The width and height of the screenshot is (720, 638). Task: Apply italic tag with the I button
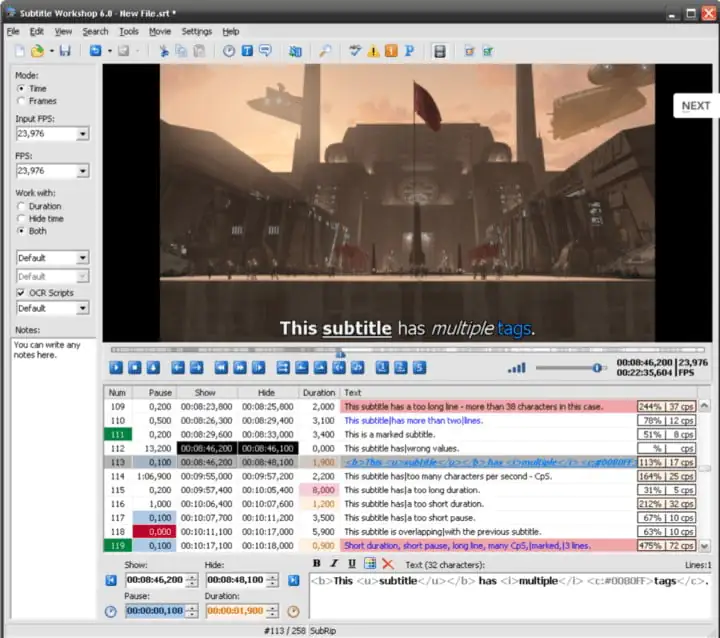(x=334, y=564)
